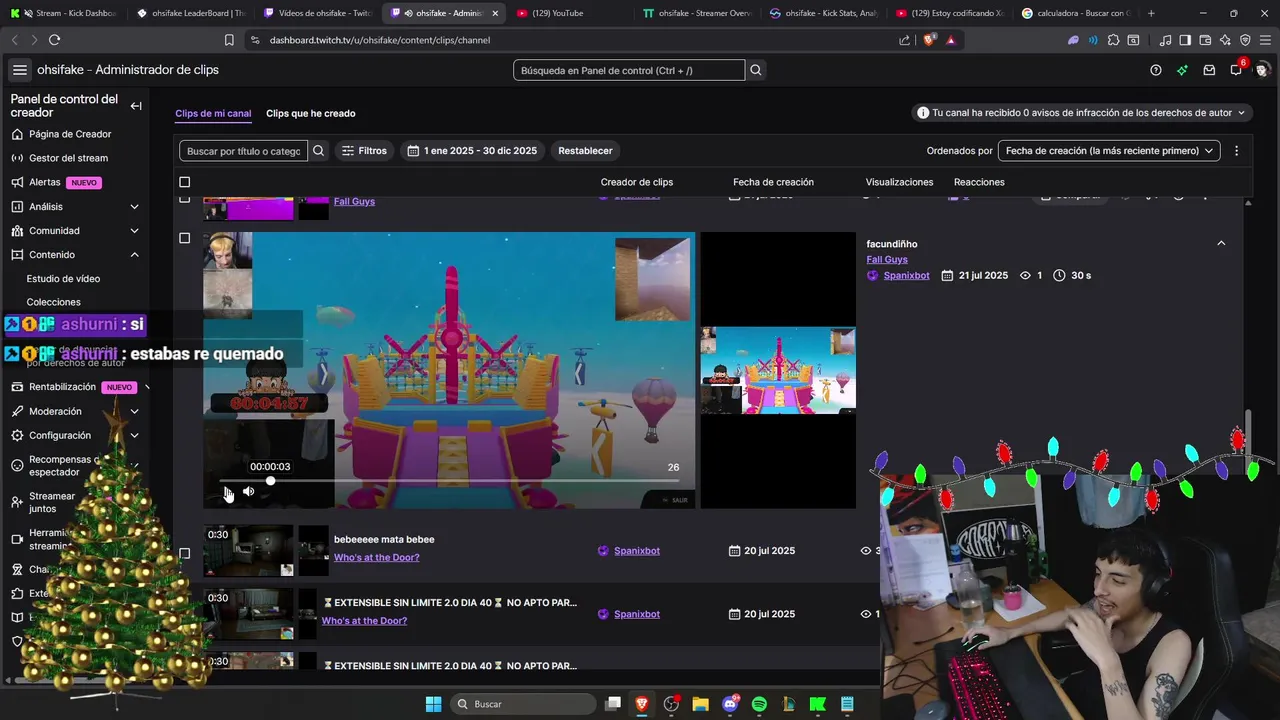Reload the browser page

54,40
